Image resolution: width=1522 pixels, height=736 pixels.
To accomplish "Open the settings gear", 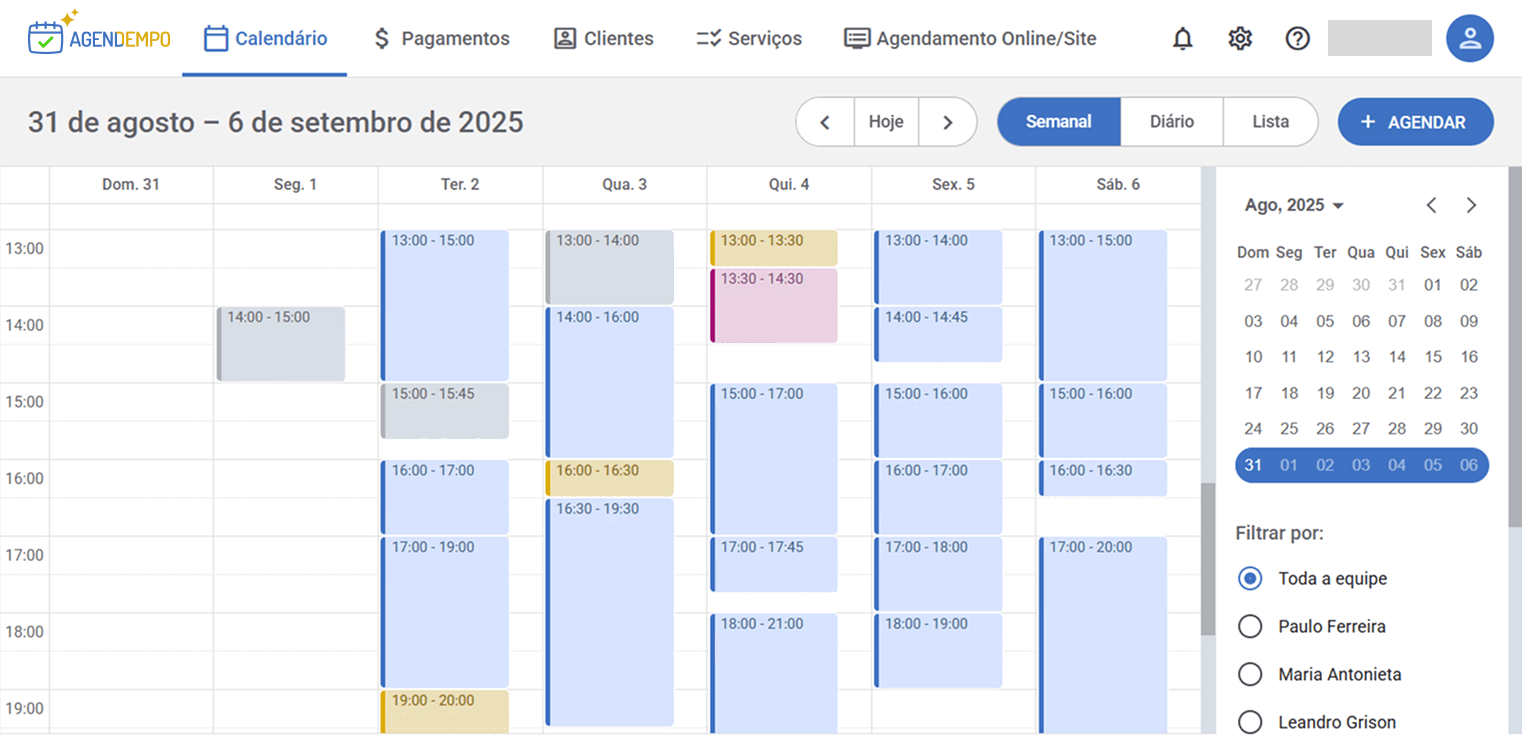I will tap(1240, 38).
